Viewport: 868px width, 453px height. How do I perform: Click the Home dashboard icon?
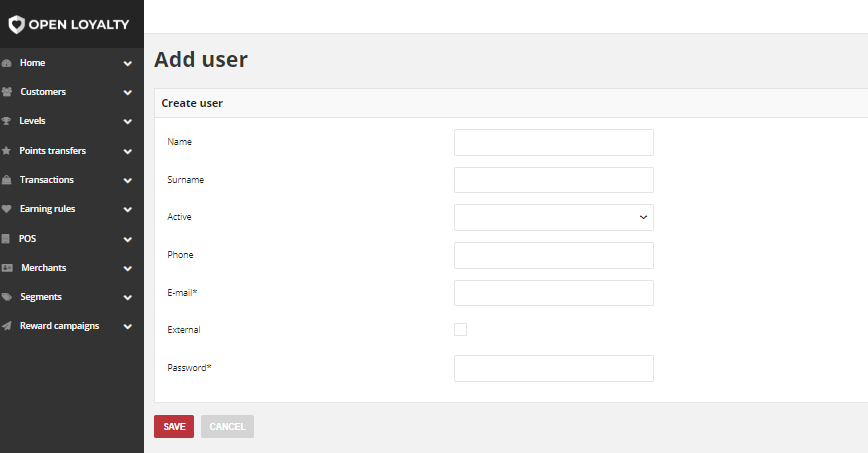point(7,63)
